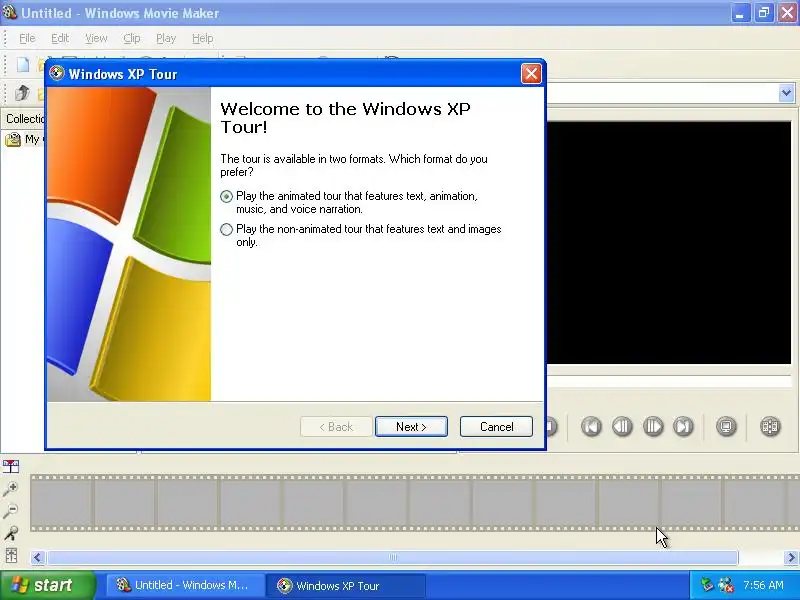This screenshot has width=800, height=600.
Task: Click the Back (skip to start) monitor button
Action: click(x=591, y=426)
